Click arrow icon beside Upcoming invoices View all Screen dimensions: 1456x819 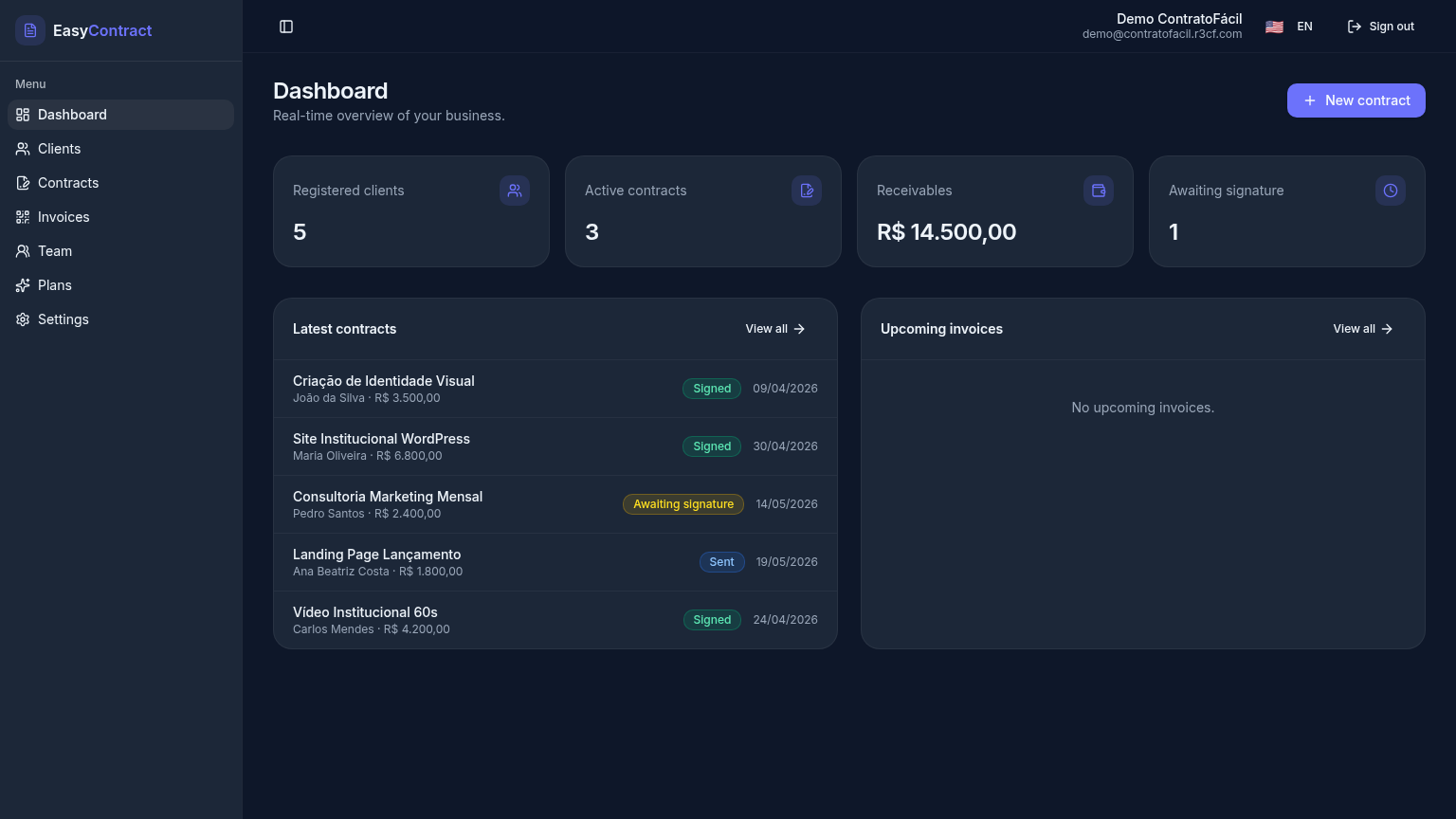tap(1387, 329)
